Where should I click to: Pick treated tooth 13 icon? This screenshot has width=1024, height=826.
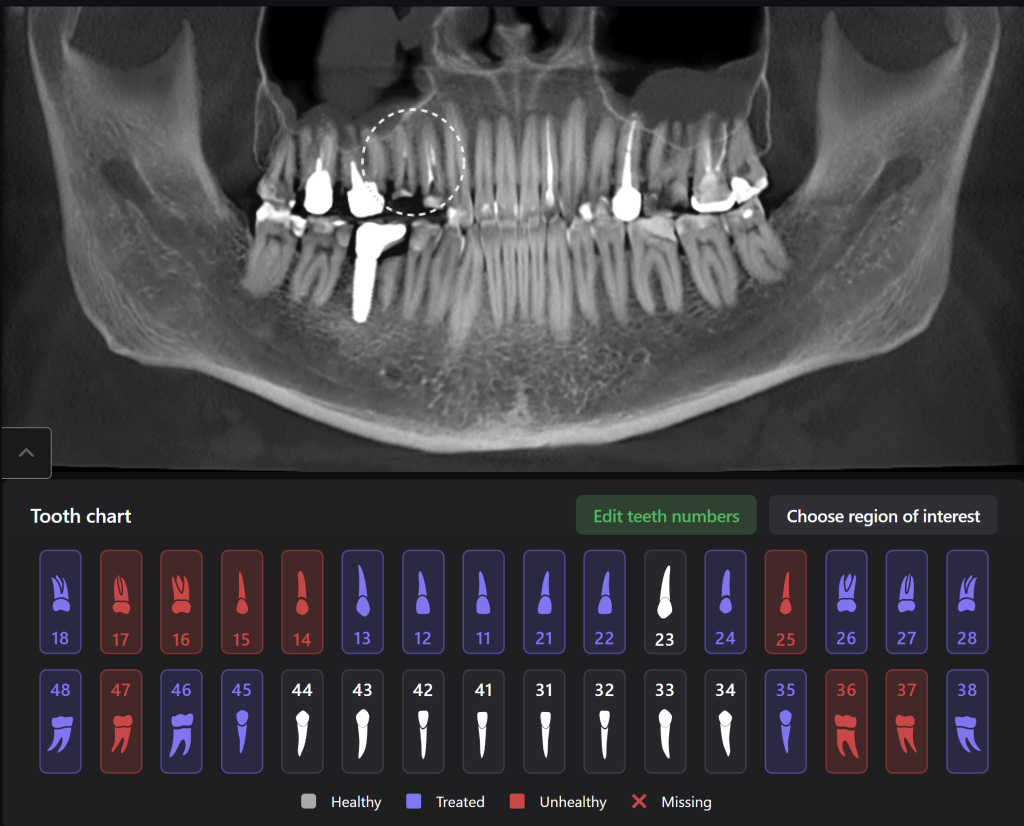(x=363, y=602)
